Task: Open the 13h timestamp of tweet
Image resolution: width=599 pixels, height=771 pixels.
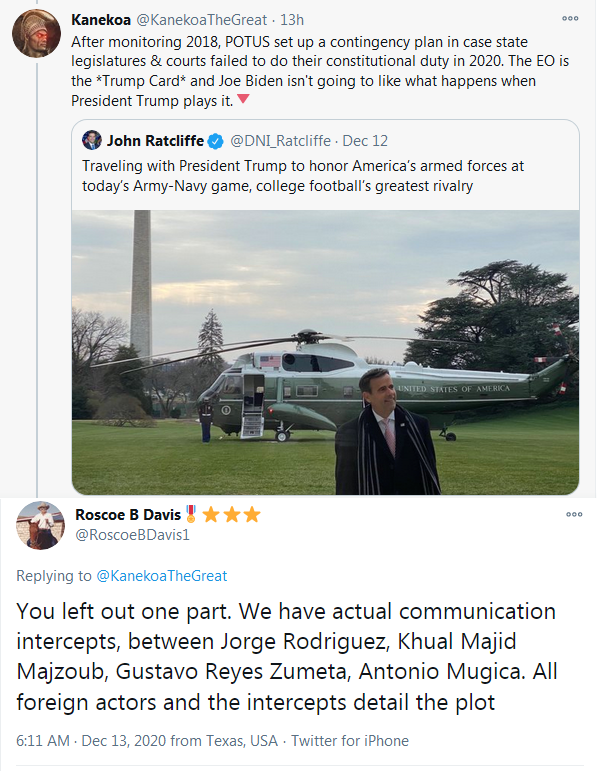Action: click(292, 20)
